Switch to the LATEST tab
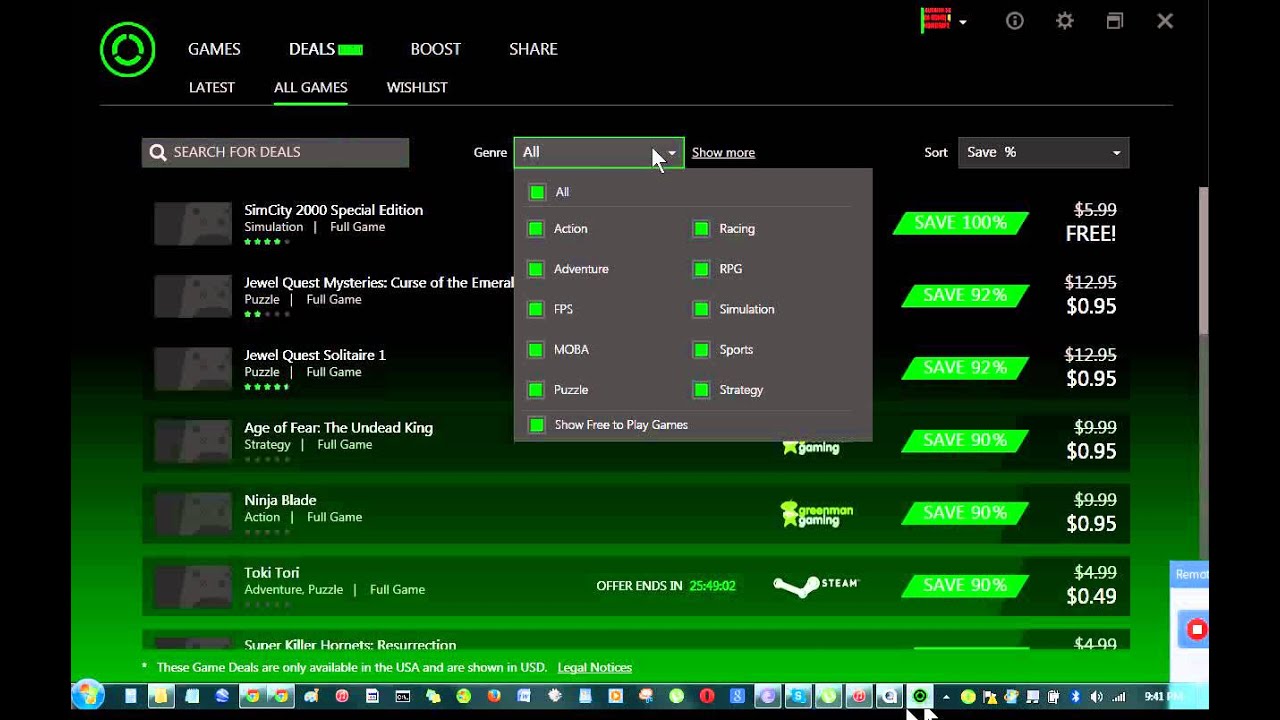Screen dimensions: 1280x720 211,87
